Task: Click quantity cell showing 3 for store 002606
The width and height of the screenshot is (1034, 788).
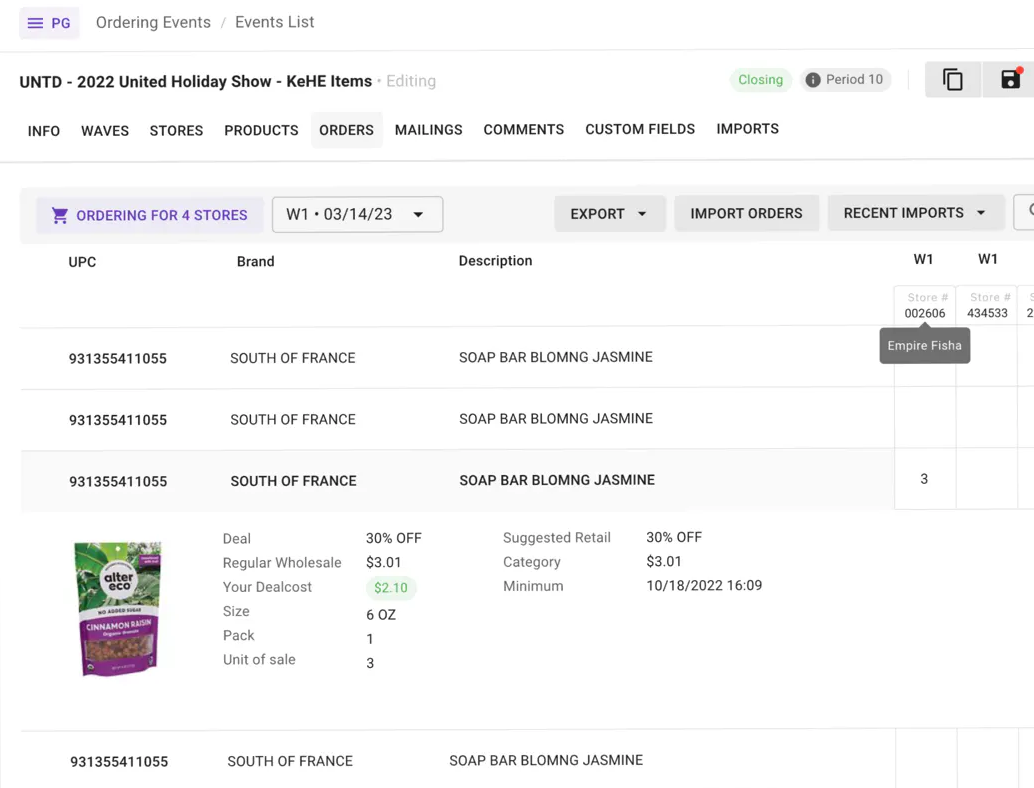Action: coord(925,479)
